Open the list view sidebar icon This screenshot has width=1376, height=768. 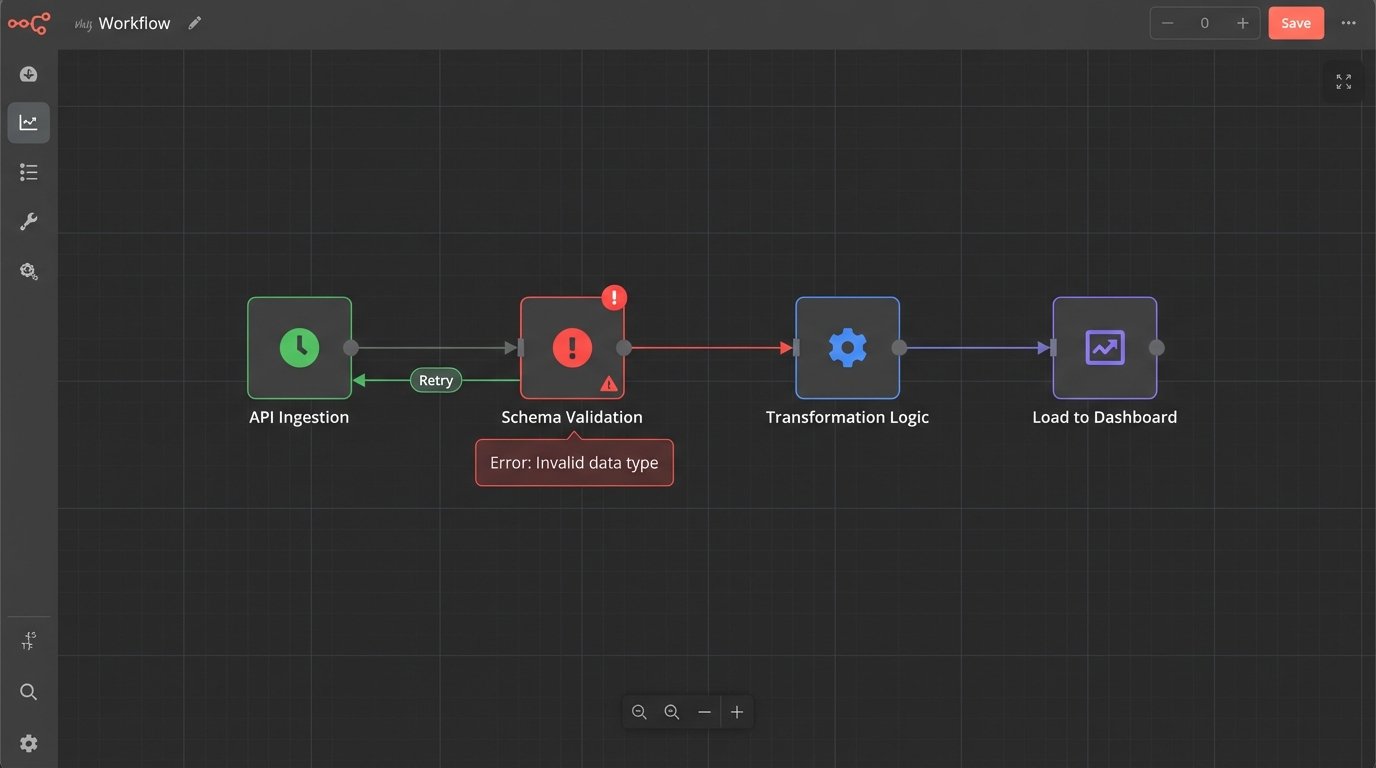28,173
